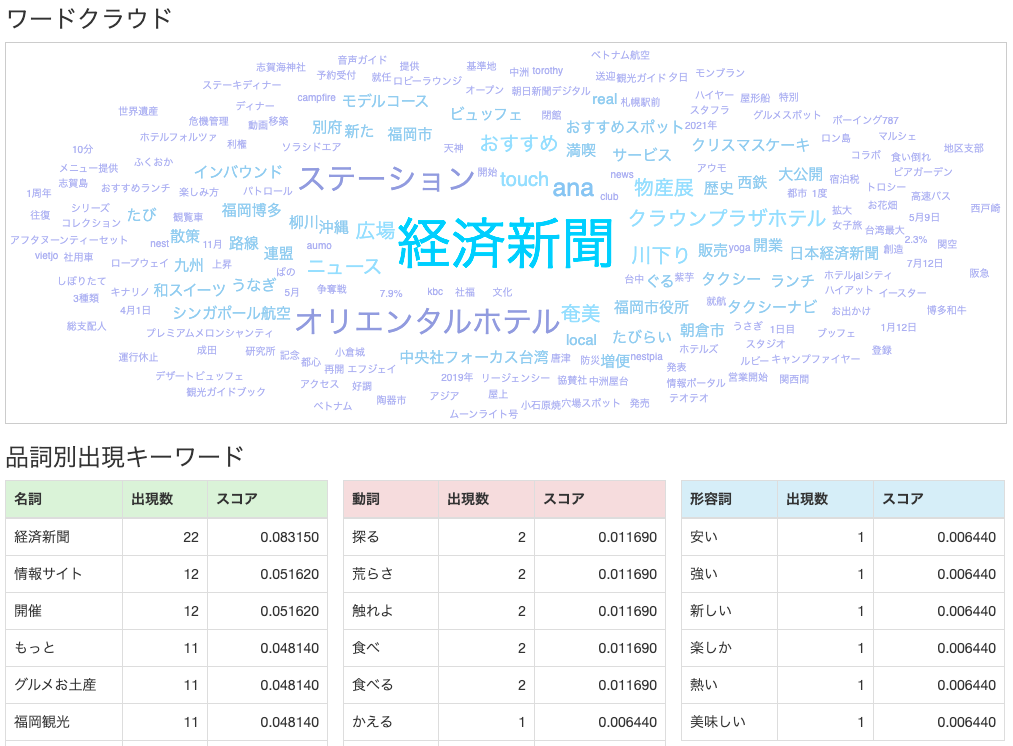Viewport: 1013px width, 746px height.
Task: Select the 経済新聞 row in noun table
Action: 167,537
